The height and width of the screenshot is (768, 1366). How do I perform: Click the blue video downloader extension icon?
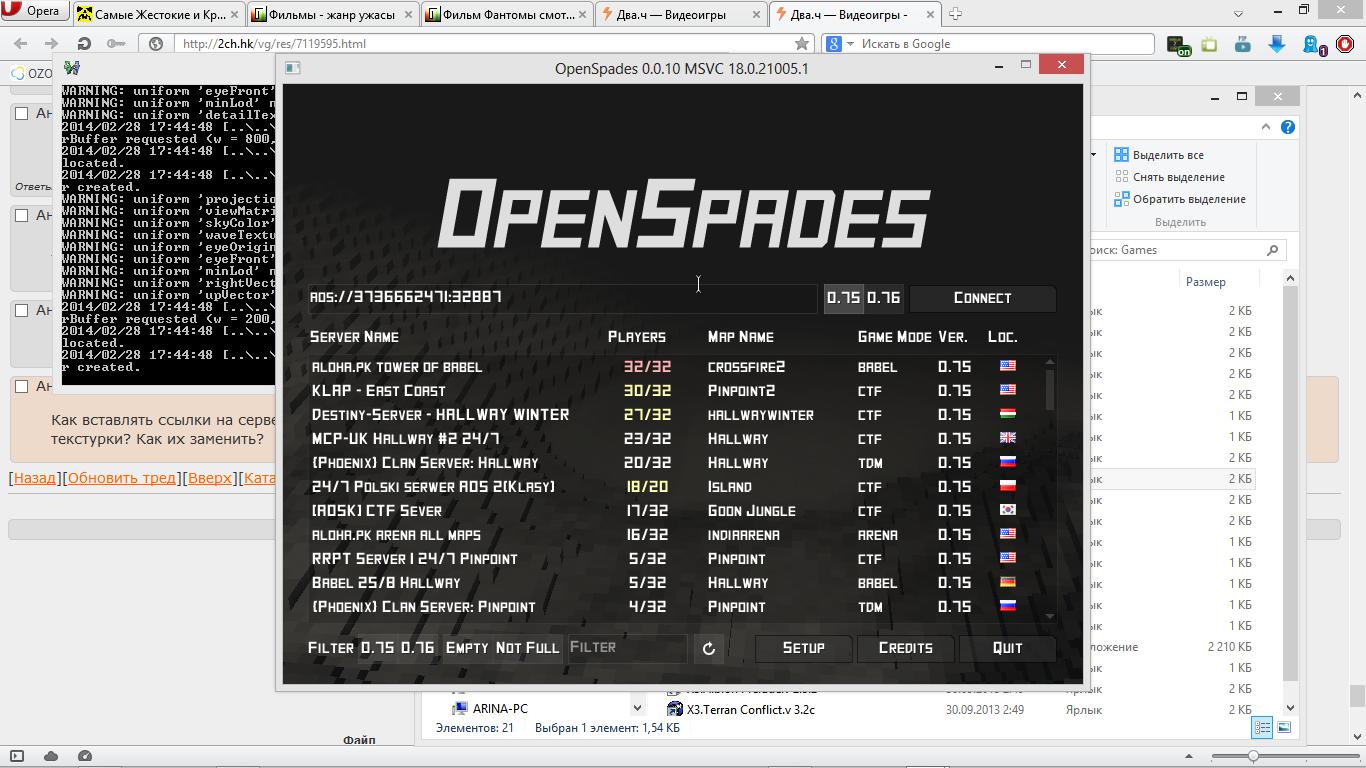click(x=1243, y=44)
